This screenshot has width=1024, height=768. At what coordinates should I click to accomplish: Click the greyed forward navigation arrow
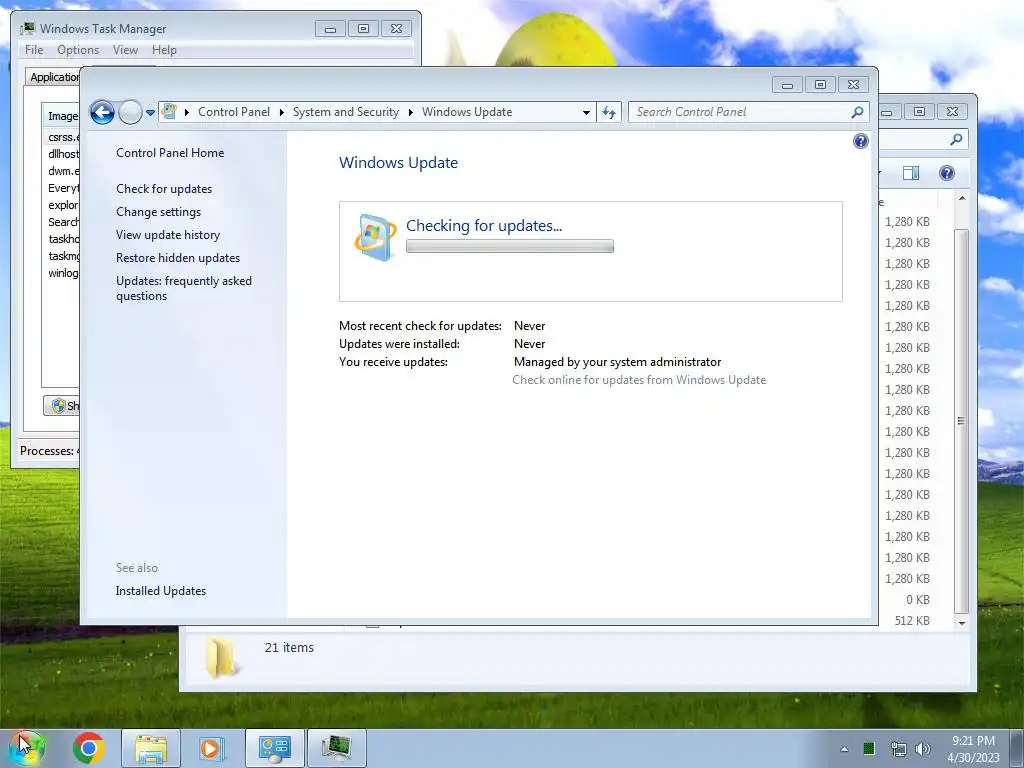tap(131, 112)
